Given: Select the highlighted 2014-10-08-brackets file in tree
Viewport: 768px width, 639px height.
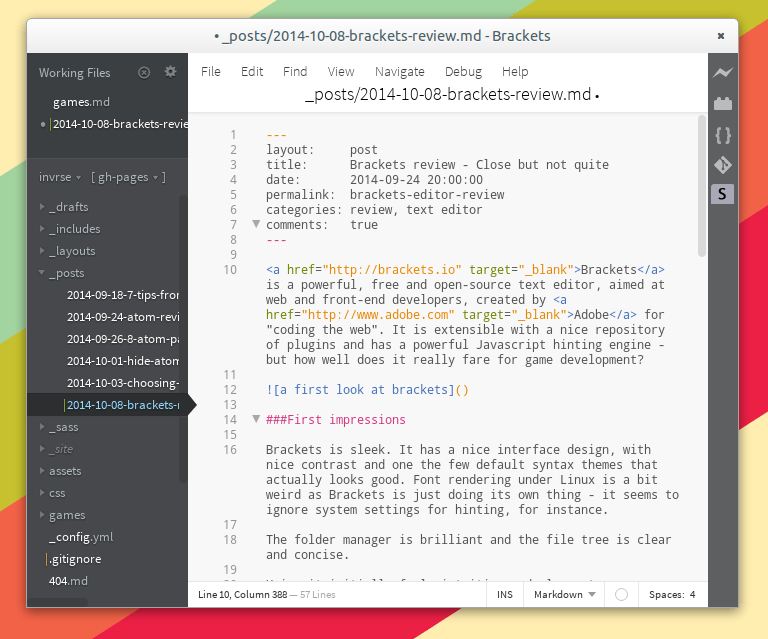Looking at the screenshot, I should pos(123,405).
